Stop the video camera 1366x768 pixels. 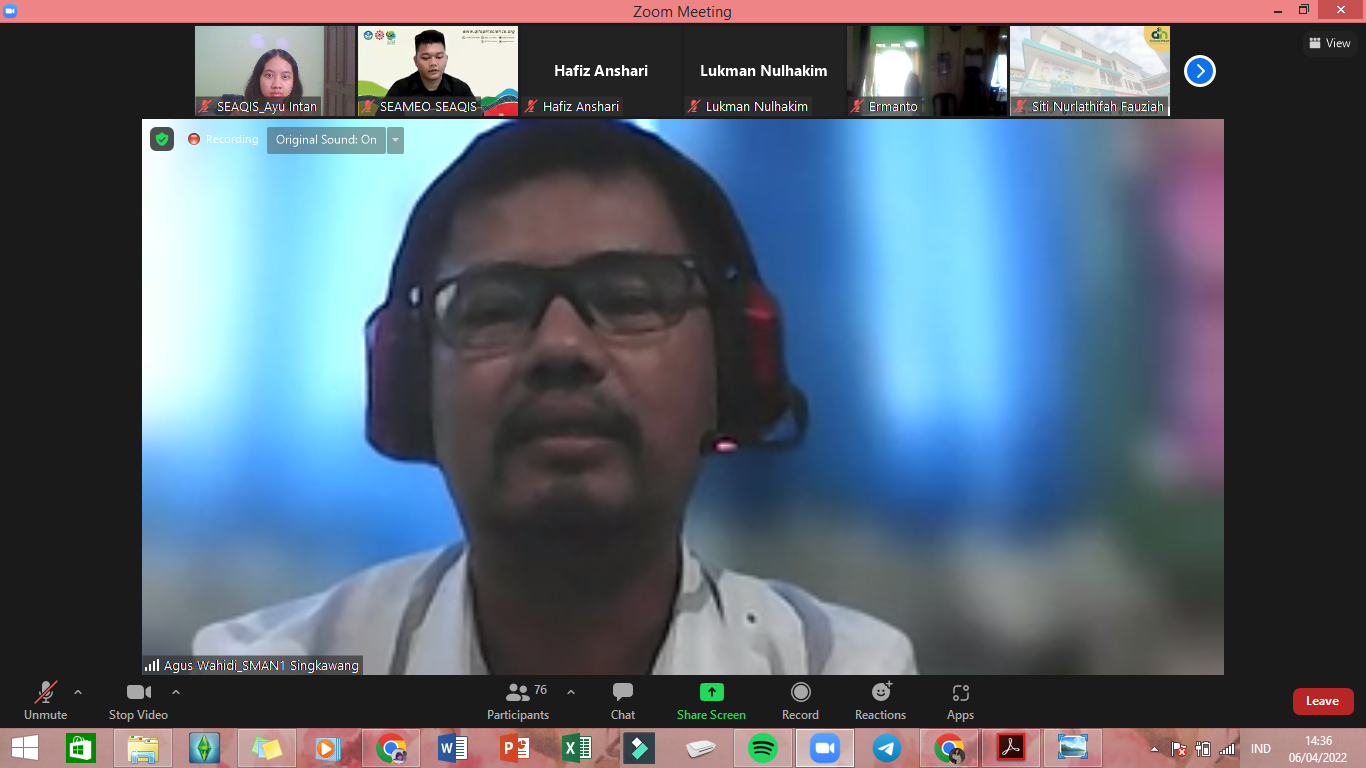pyautogui.click(x=138, y=701)
